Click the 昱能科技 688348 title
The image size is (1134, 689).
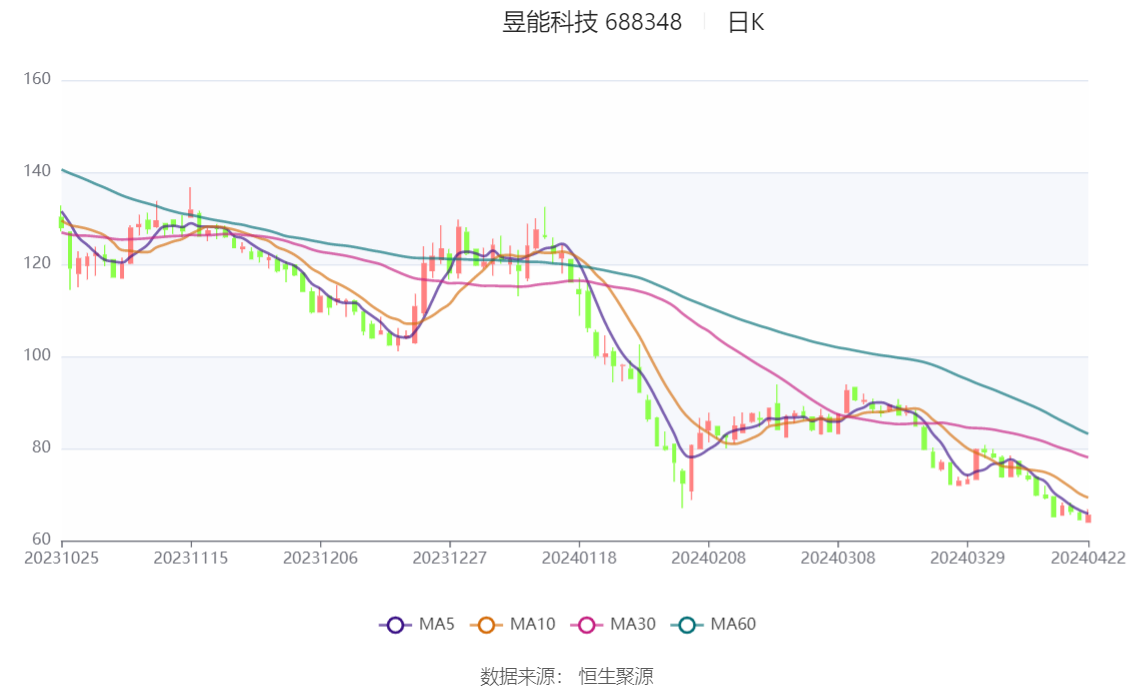click(592, 23)
